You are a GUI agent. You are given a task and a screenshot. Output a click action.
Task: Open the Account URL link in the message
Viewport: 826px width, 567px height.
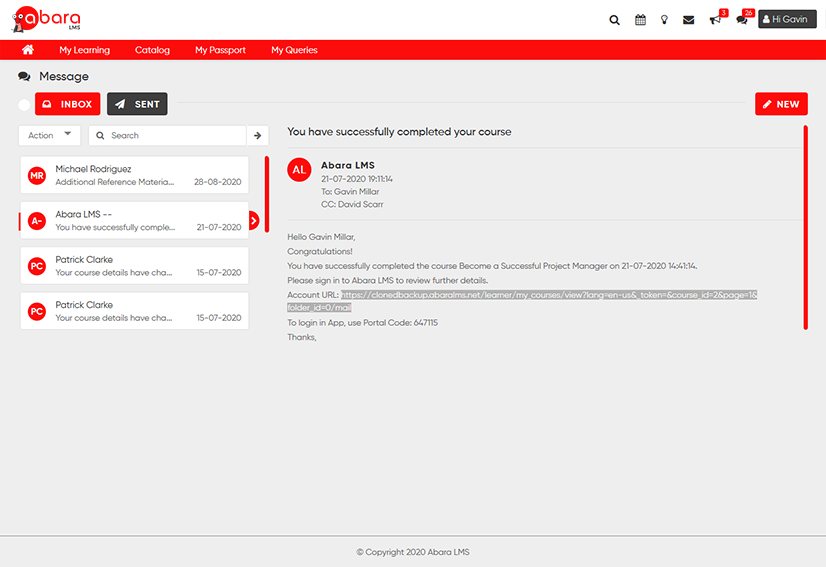pyautogui.click(x=522, y=301)
